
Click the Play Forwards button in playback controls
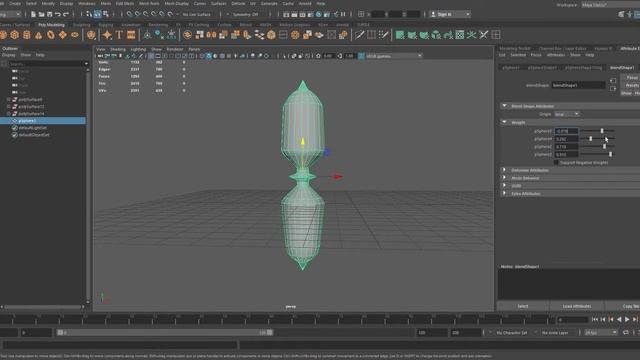[x=627, y=320]
